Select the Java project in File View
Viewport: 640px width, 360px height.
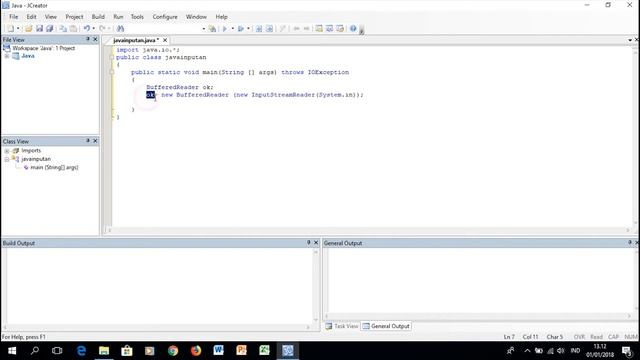click(28, 56)
